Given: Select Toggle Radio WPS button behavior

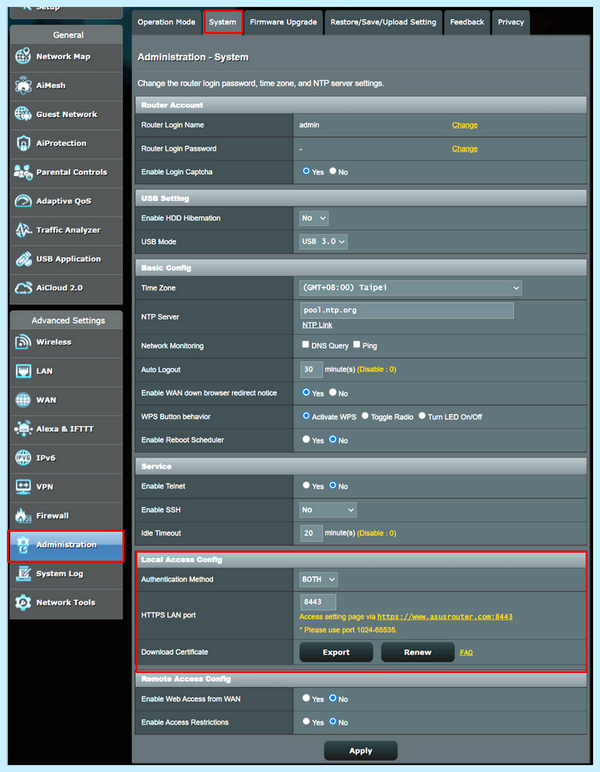Looking at the screenshot, I should (x=365, y=416).
